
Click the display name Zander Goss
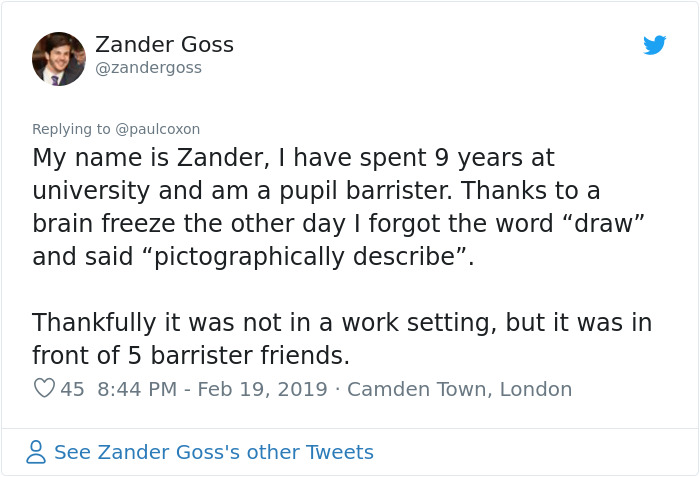pos(164,45)
